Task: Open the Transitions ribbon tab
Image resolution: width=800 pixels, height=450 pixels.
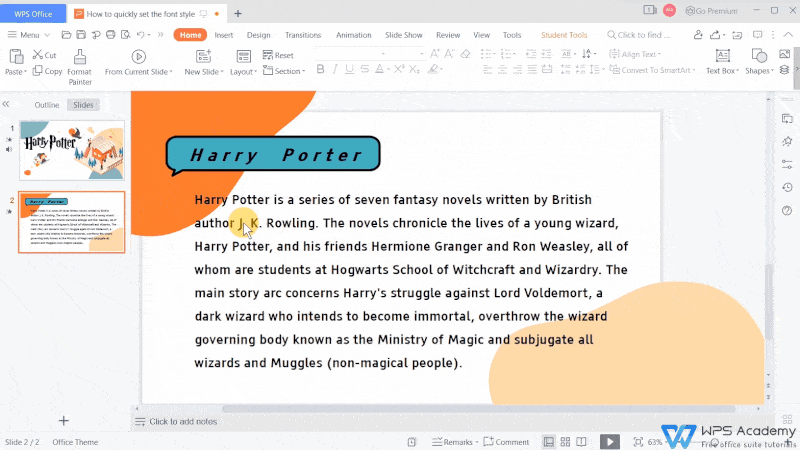Action: click(303, 35)
